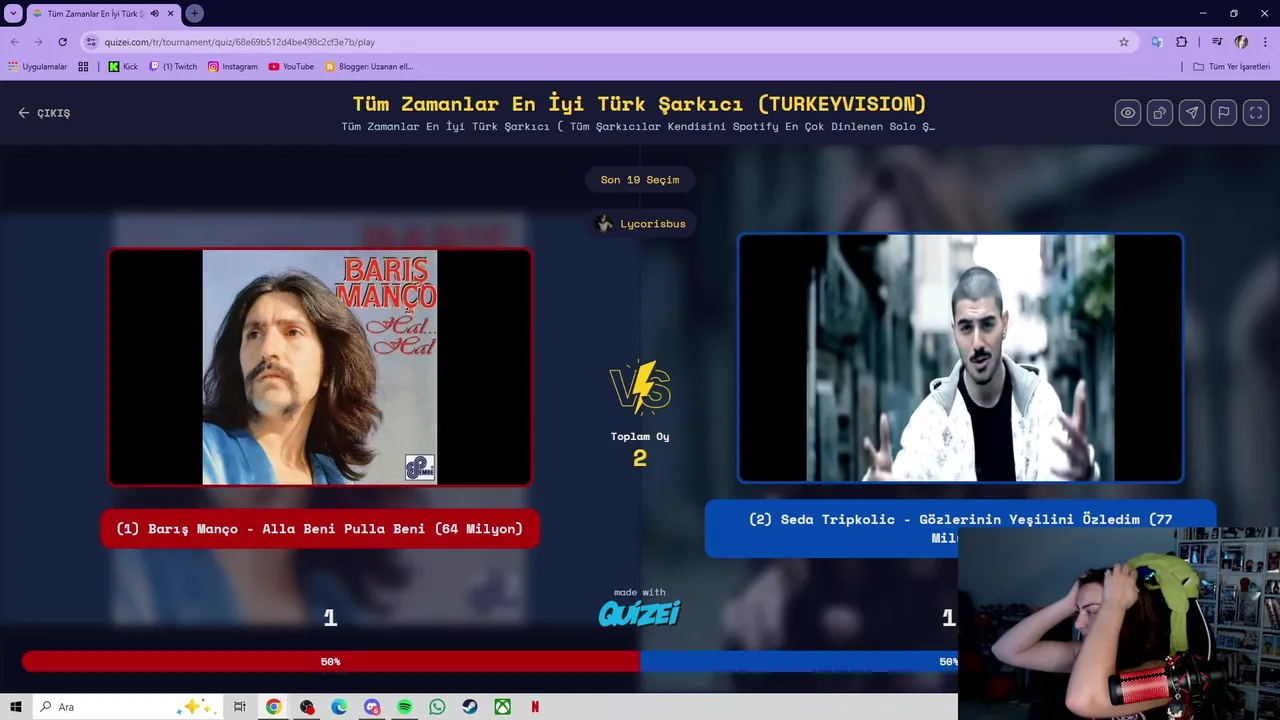Click the dice randomize icon in quiz header
The height and width of the screenshot is (720, 1280).
click(1160, 113)
